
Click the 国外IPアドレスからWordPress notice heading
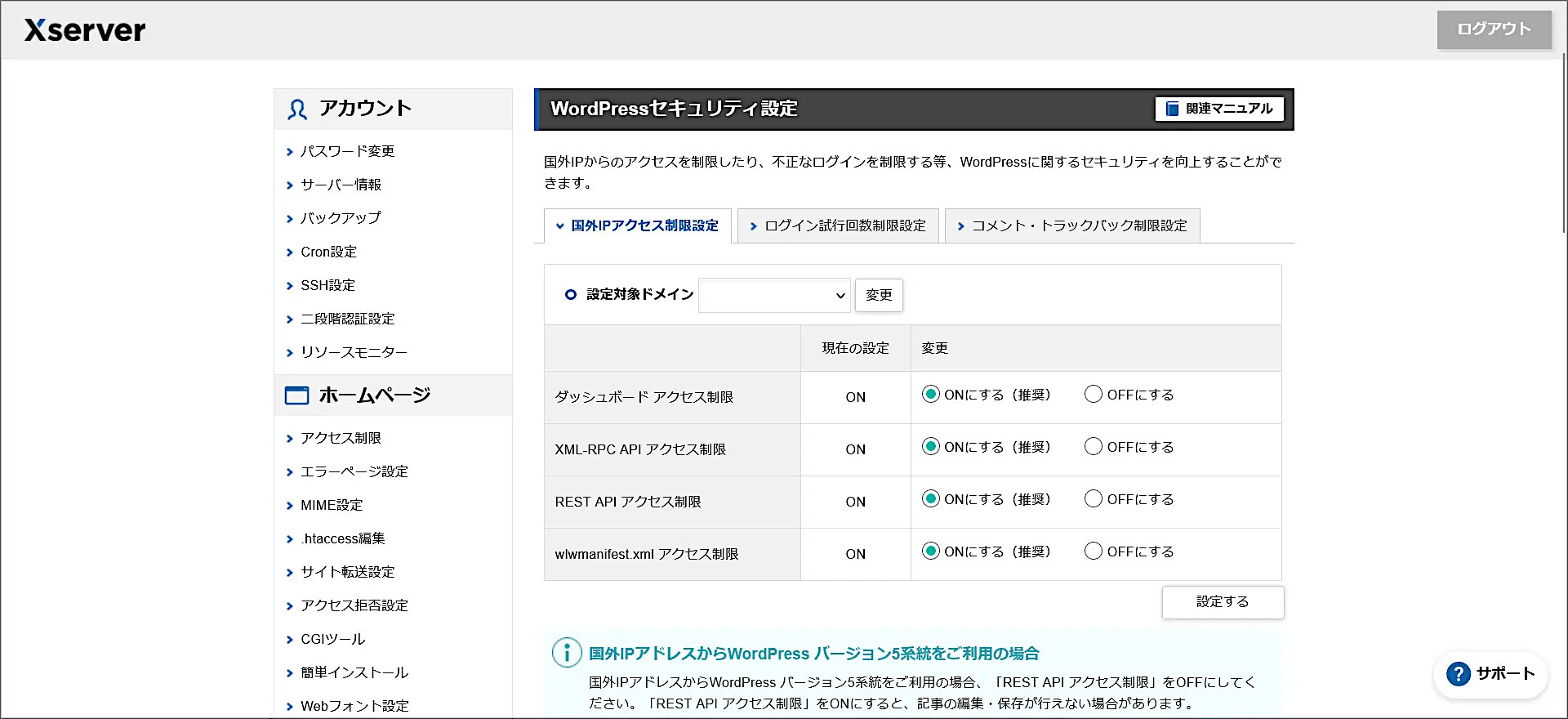[813, 654]
